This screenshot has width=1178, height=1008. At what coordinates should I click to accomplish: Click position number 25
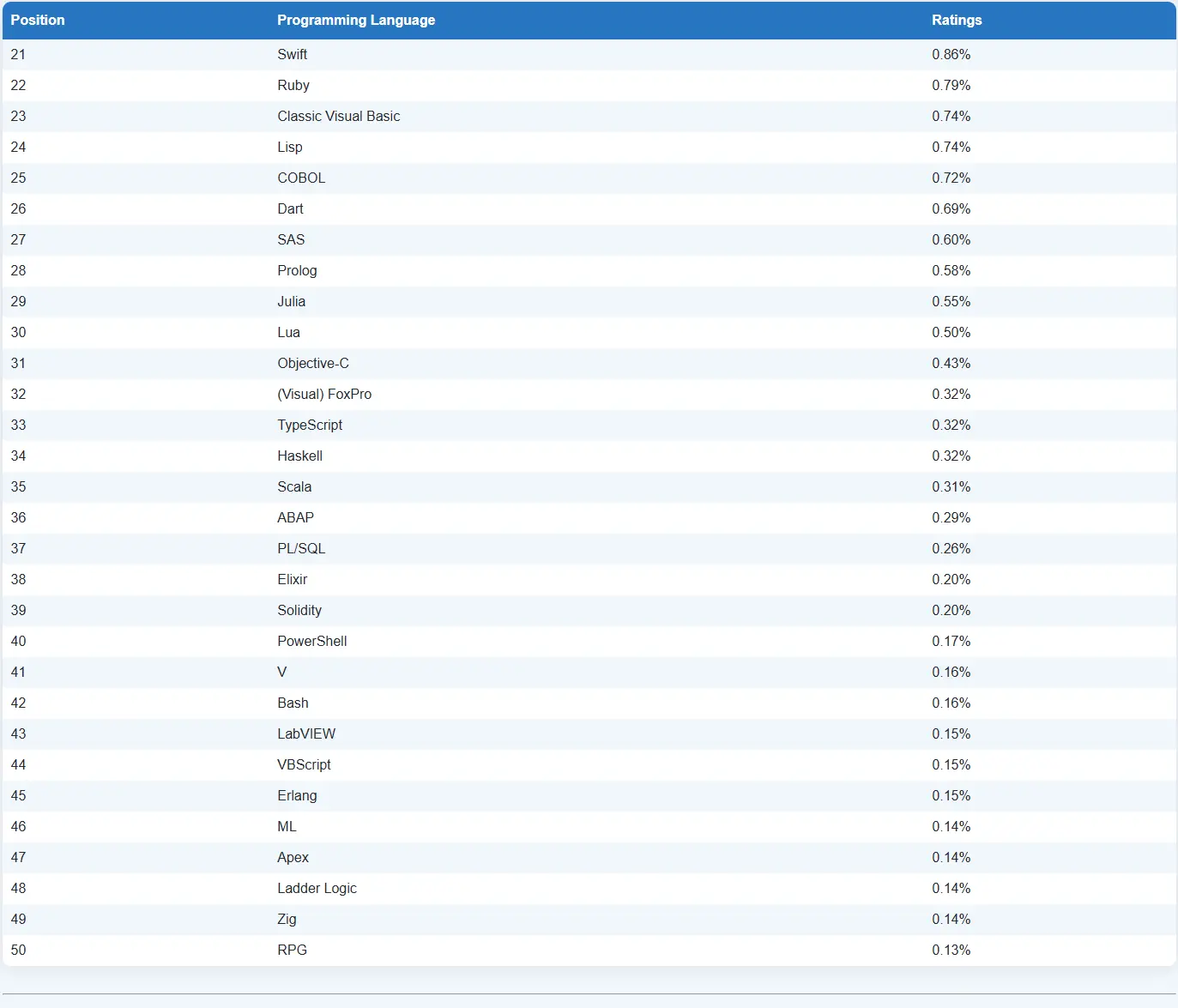tap(18, 178)
